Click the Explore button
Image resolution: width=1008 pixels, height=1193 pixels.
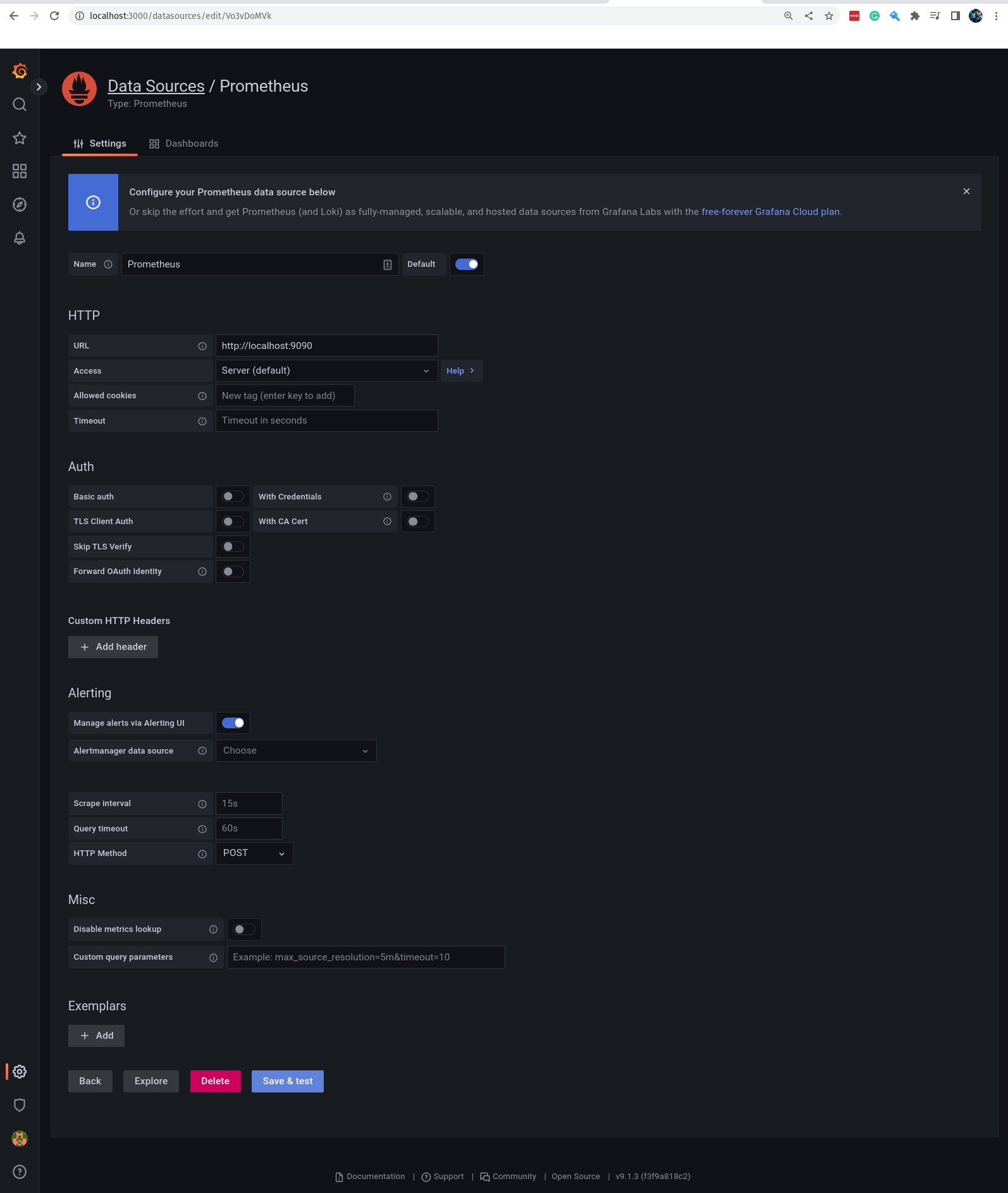tap(151, 1081)
